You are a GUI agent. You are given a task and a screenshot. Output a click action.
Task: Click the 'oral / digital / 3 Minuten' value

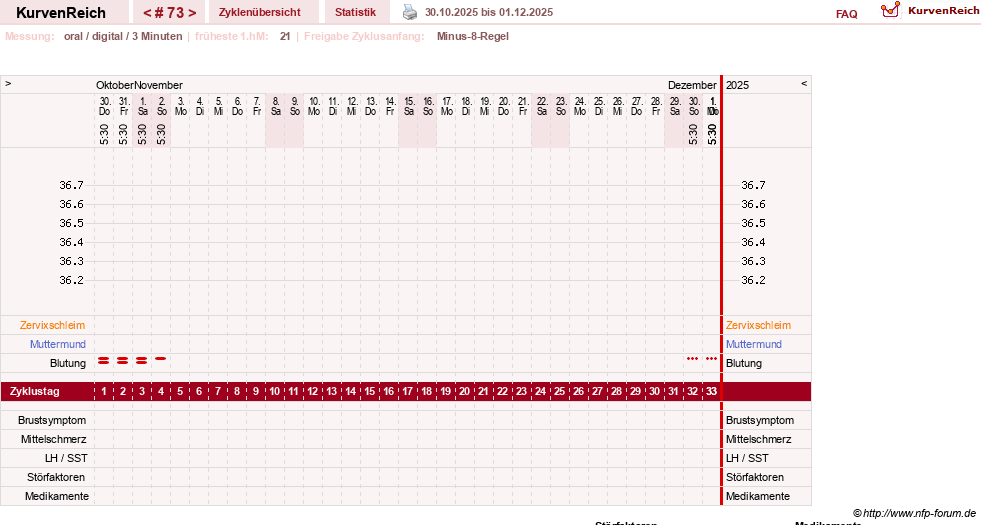tap(123, 36)
